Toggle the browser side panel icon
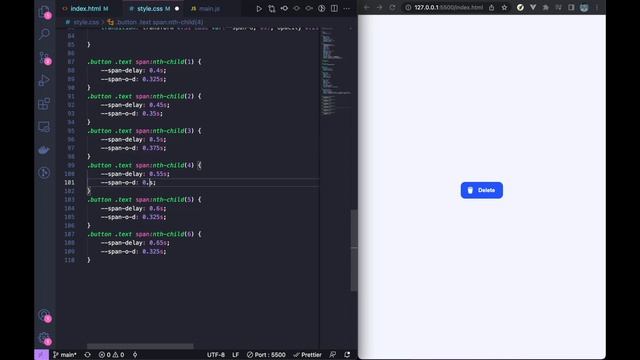The height and width of the screenshot is (360, 640). tap(571, 7)
